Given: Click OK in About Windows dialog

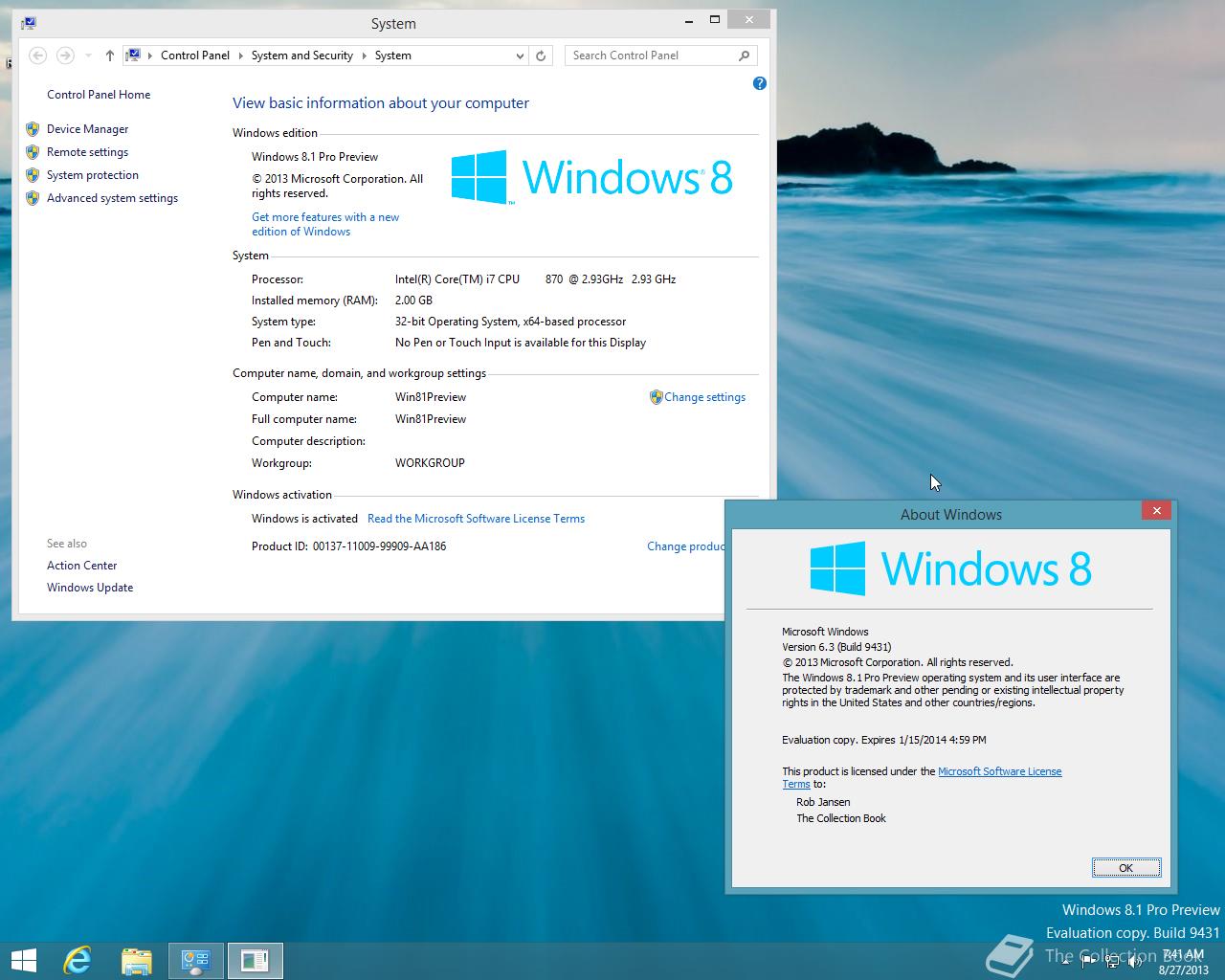Looking at the screenshot, I should pos(1126,868).
